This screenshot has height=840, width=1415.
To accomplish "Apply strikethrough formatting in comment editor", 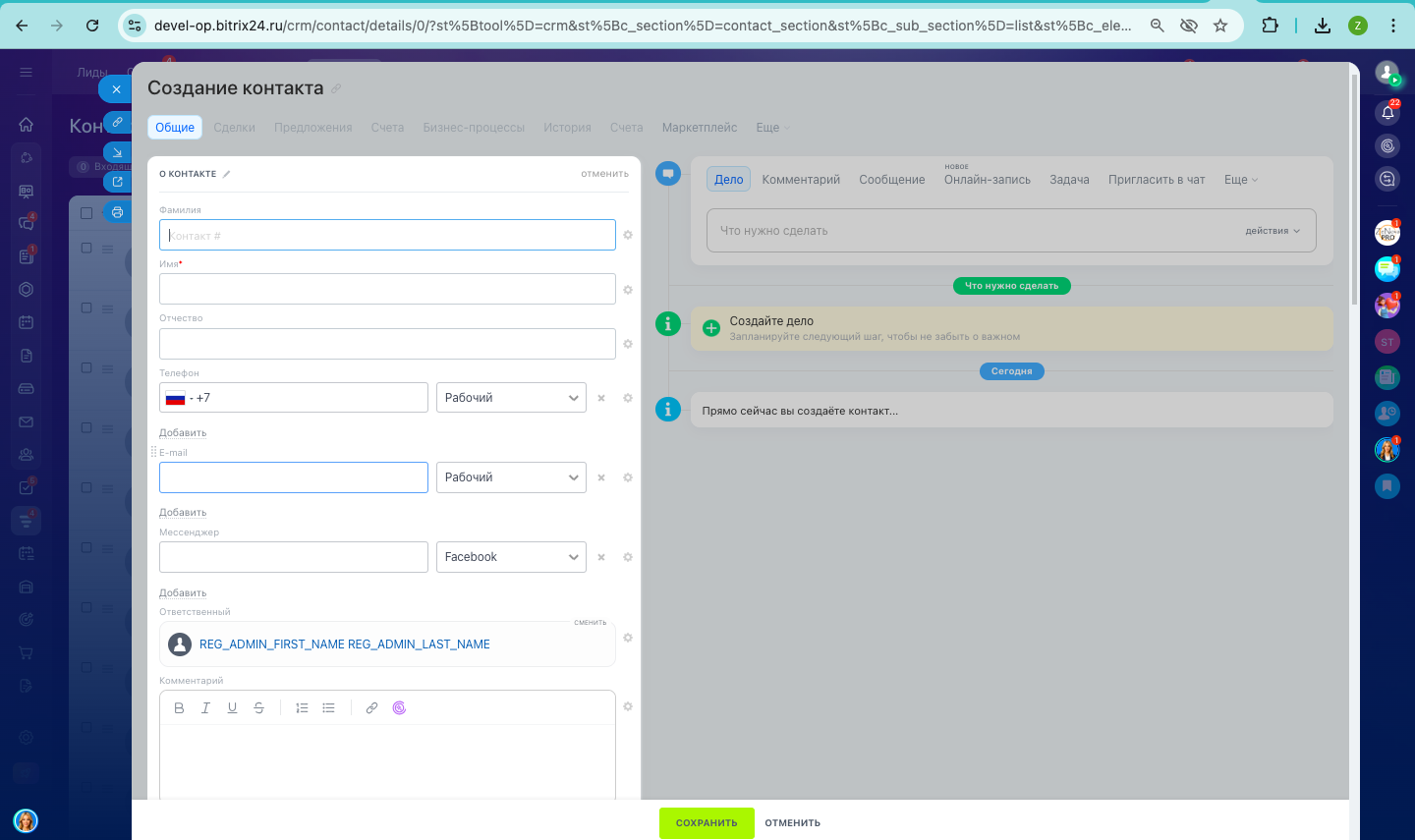I will click(x=258, y=707).
